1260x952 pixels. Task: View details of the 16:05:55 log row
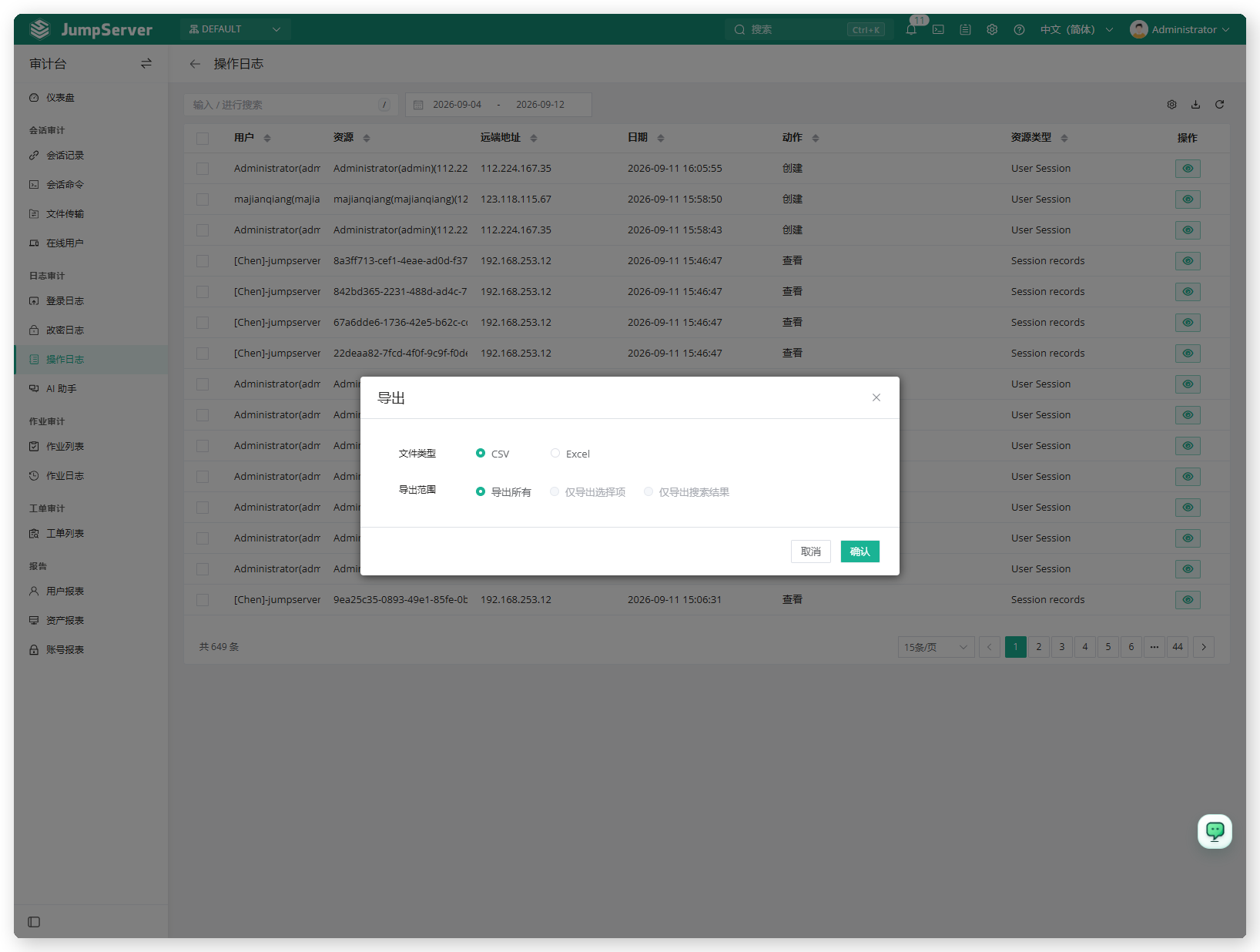pos(1188,168)
